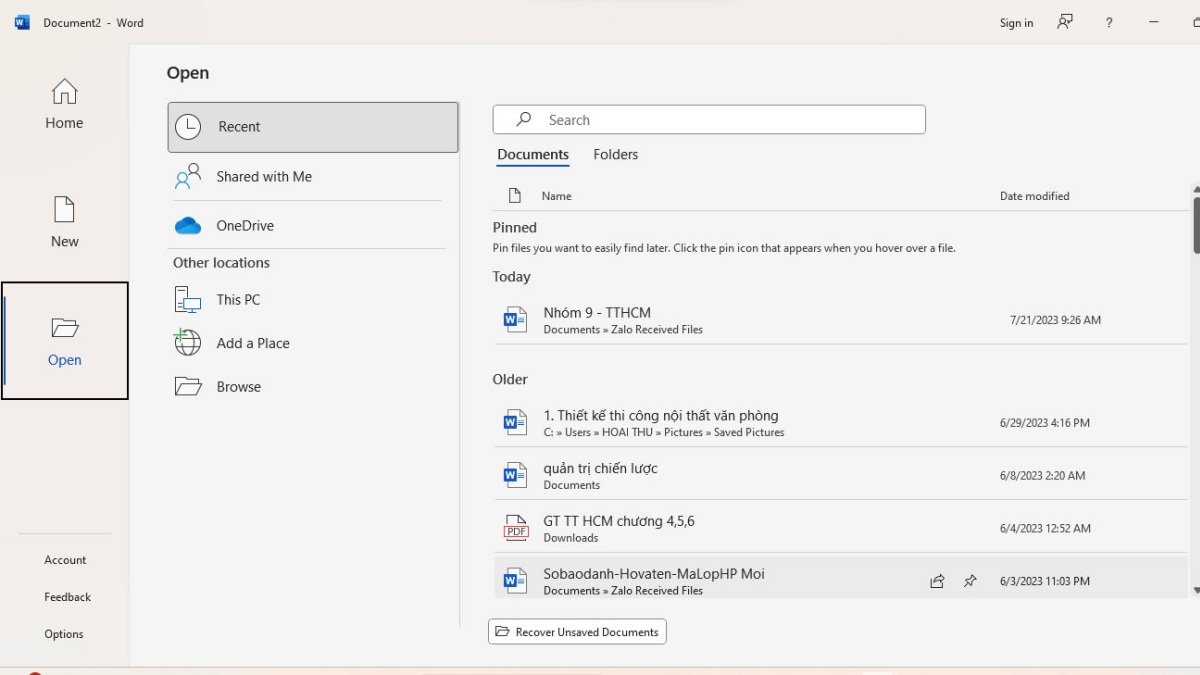Choose This PC location
Image resolution: width=1200 pixels, height=675 pixels.
(x=238, y=299)
